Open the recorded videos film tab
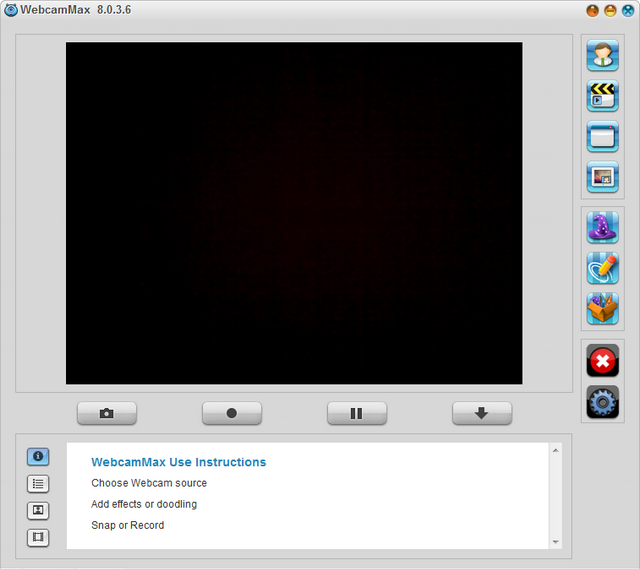640x569 pixels. pos(38,537)
